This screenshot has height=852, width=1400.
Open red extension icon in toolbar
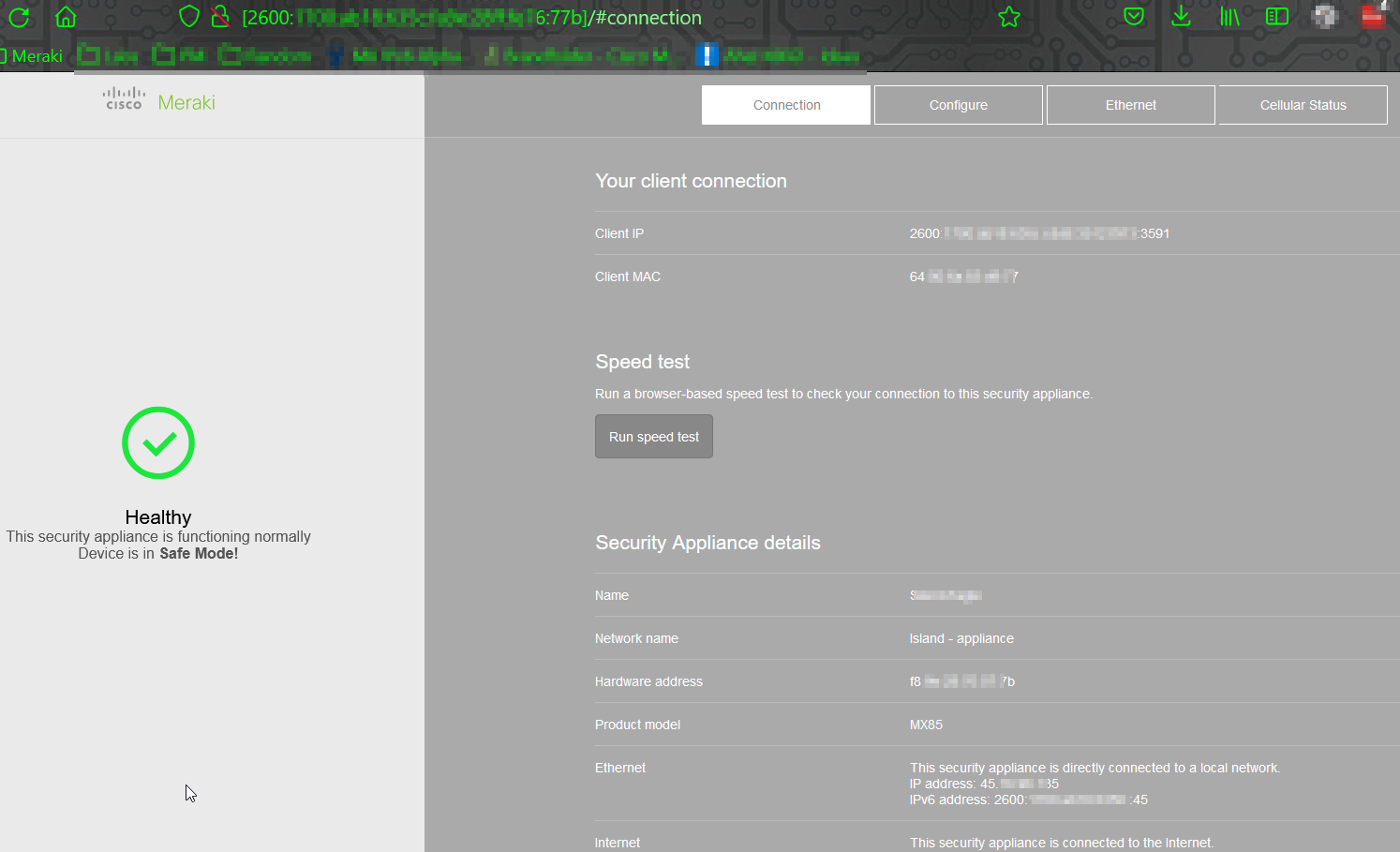(x=1374, y=16)
